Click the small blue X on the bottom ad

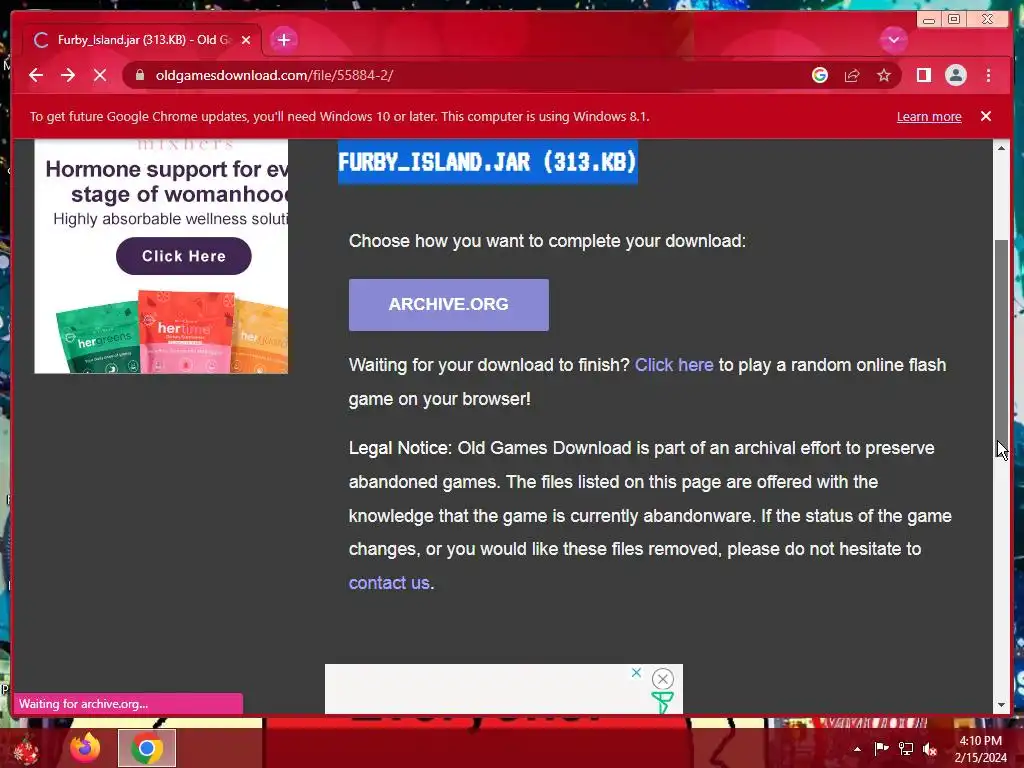click(636, 672)
